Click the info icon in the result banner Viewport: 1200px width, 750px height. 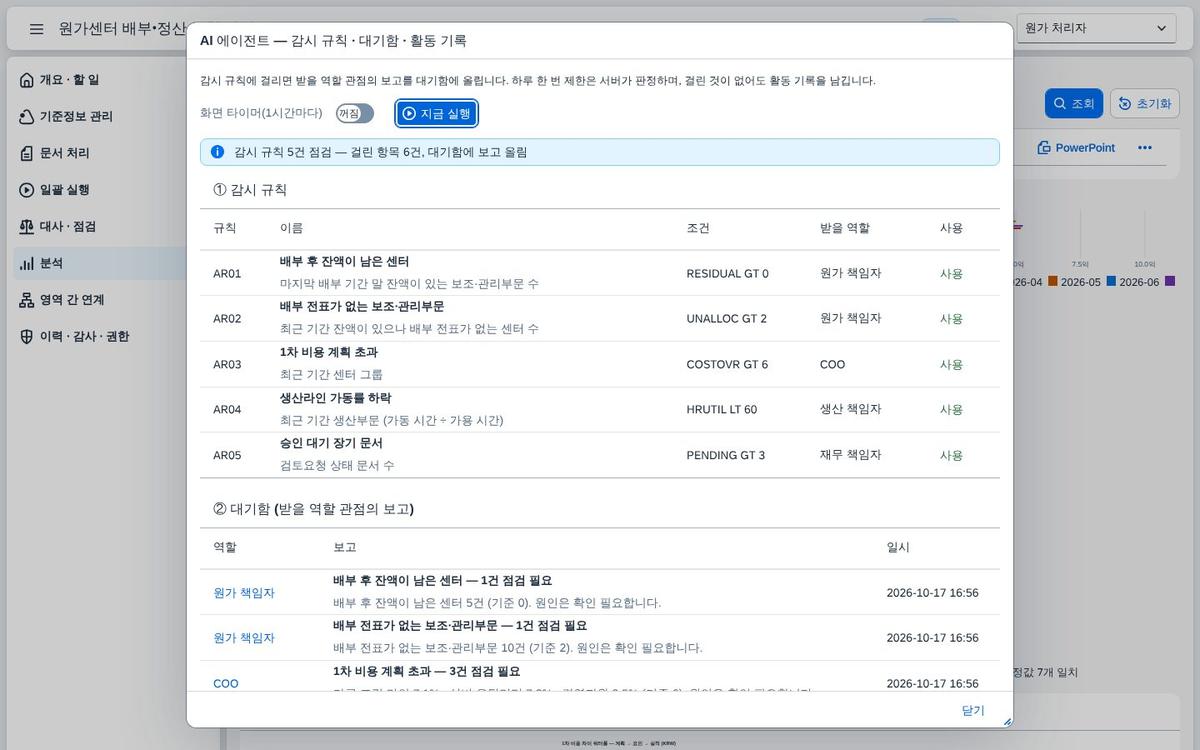[x=217, y=152]
